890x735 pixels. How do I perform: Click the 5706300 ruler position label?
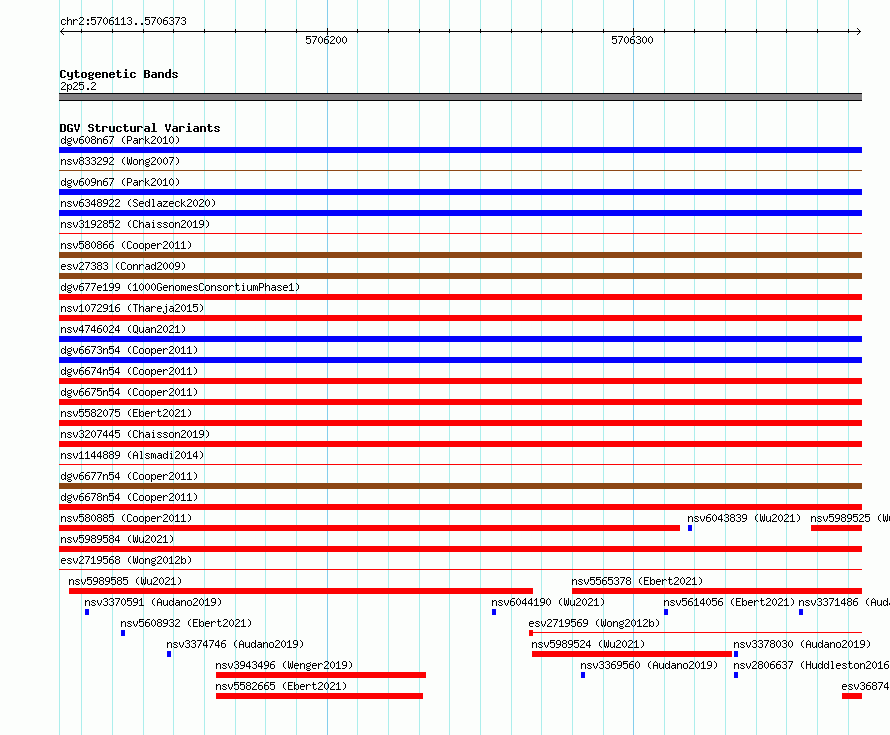[x=632, y=40]
